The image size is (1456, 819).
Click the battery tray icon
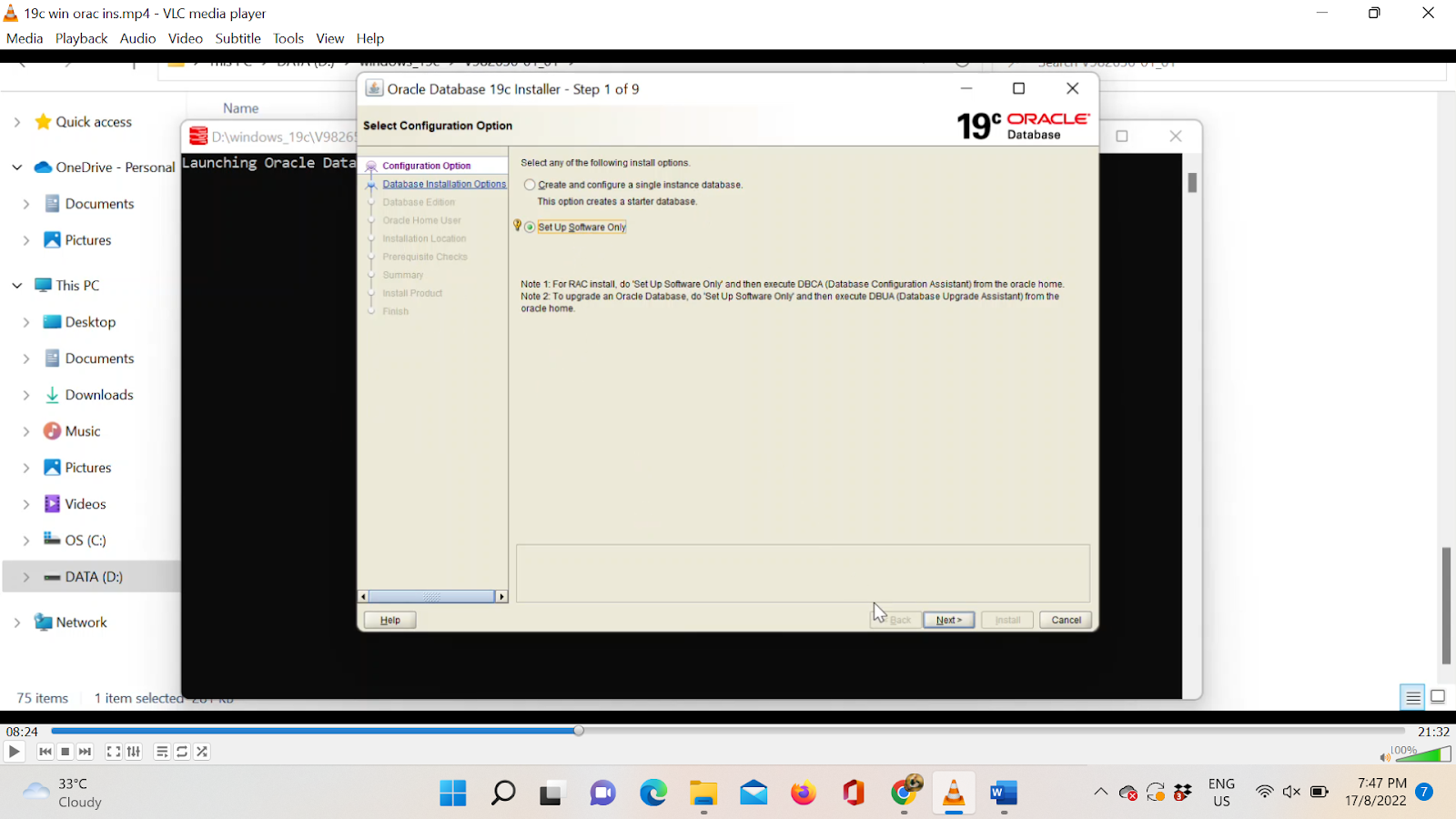pyautogui.click(x=1319, y=792)
